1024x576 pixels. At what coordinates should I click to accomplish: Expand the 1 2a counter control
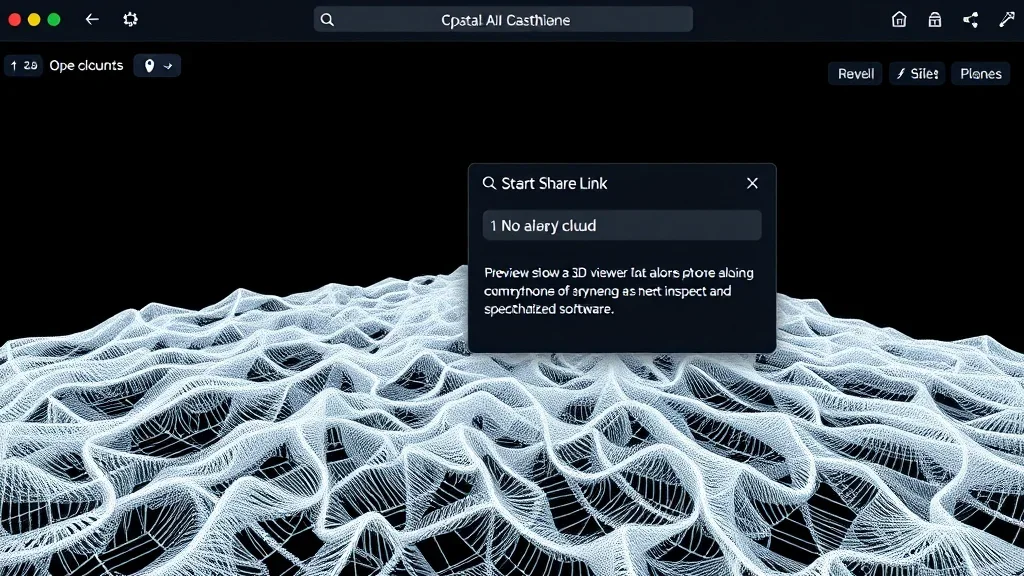[x=23, y=65]
